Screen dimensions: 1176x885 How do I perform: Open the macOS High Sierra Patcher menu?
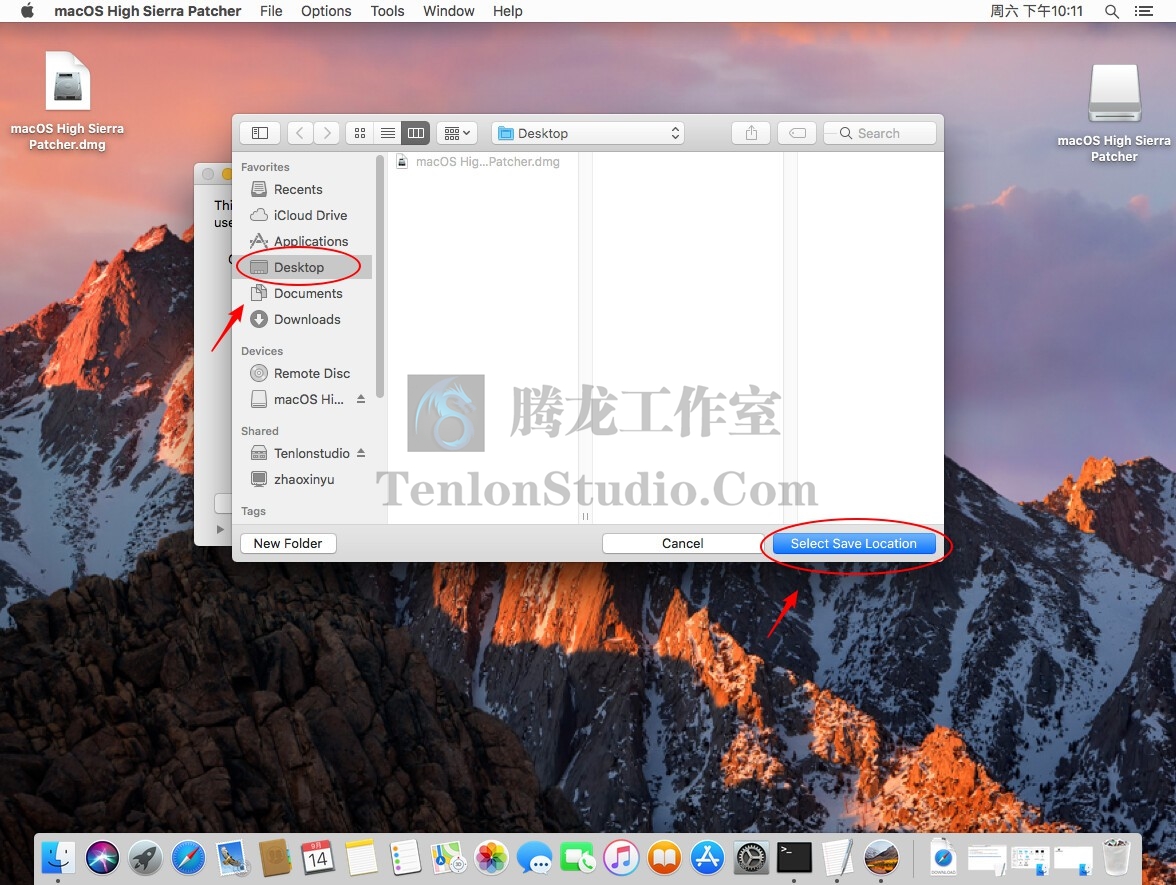[148, 10]
